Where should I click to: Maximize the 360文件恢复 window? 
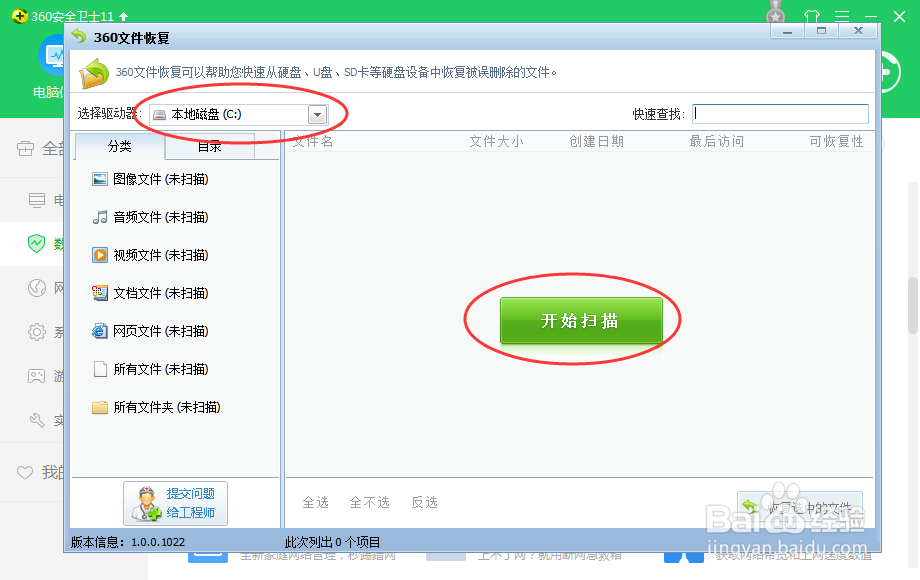[821, 31]
